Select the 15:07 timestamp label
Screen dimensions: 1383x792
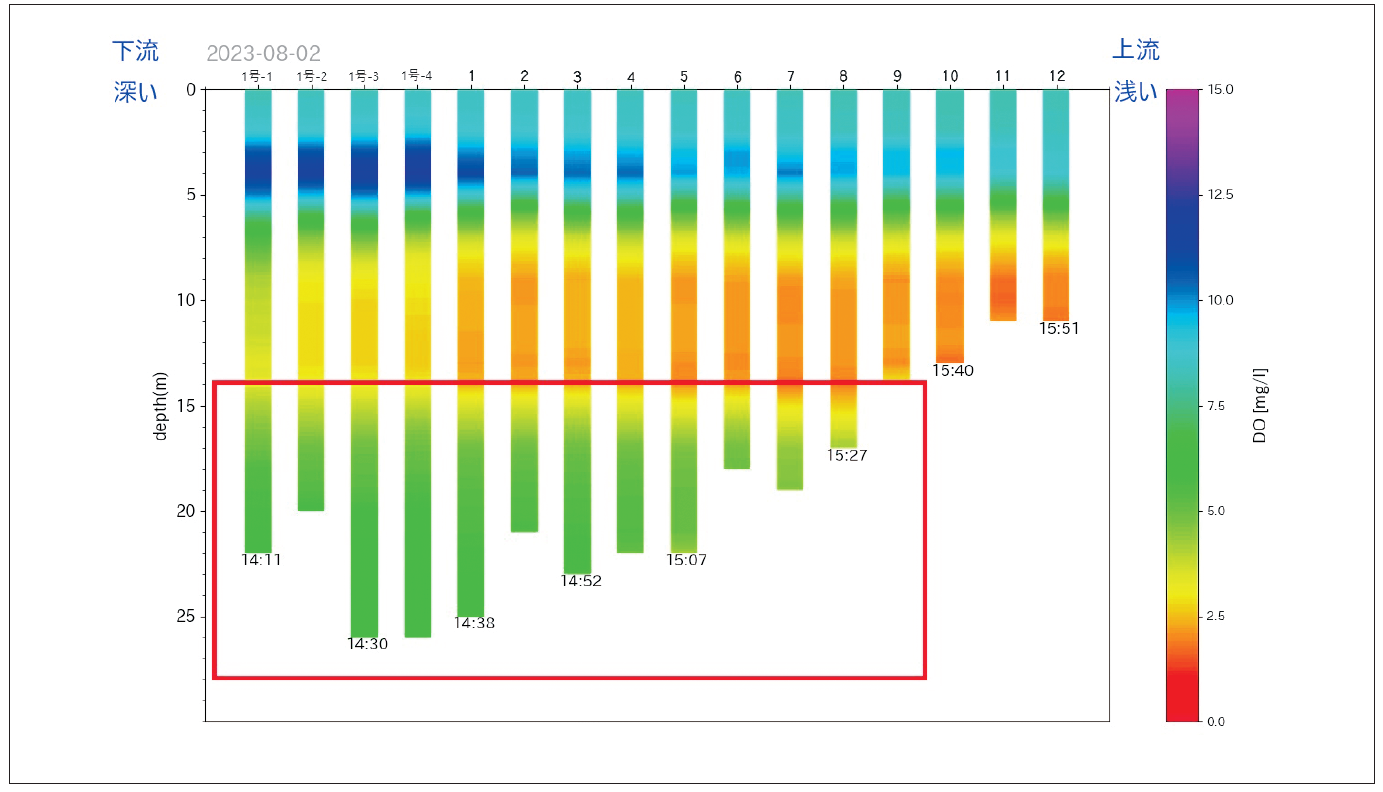pyautogui.click(x=687, y=560)
